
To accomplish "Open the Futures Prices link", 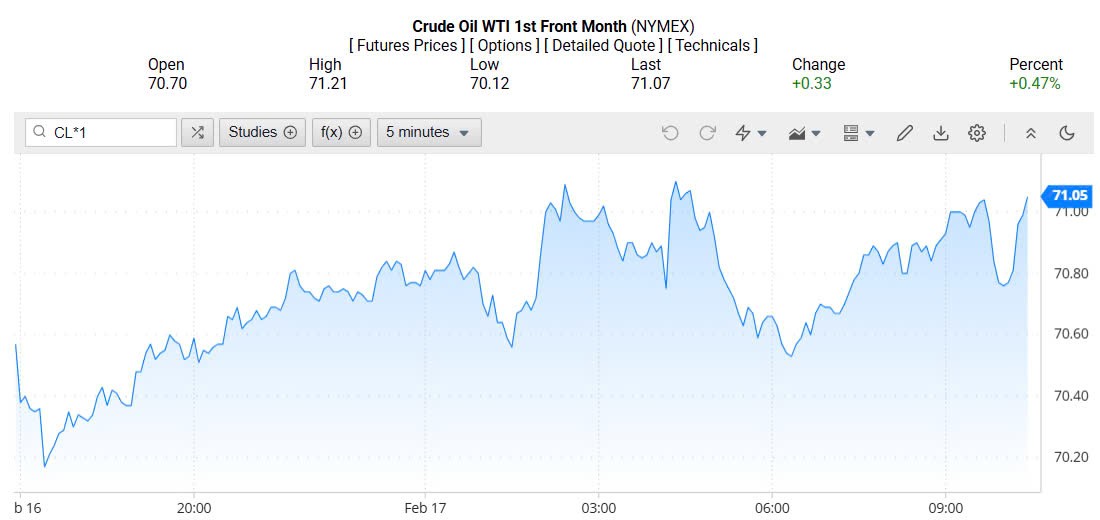I will (406, 45).
